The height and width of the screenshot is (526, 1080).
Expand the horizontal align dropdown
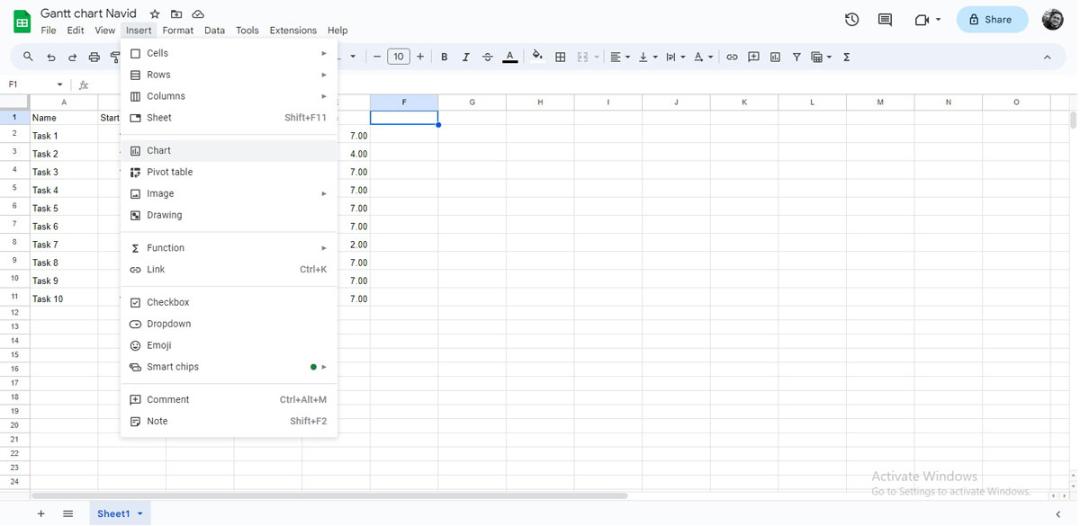[x=620, y=57]
